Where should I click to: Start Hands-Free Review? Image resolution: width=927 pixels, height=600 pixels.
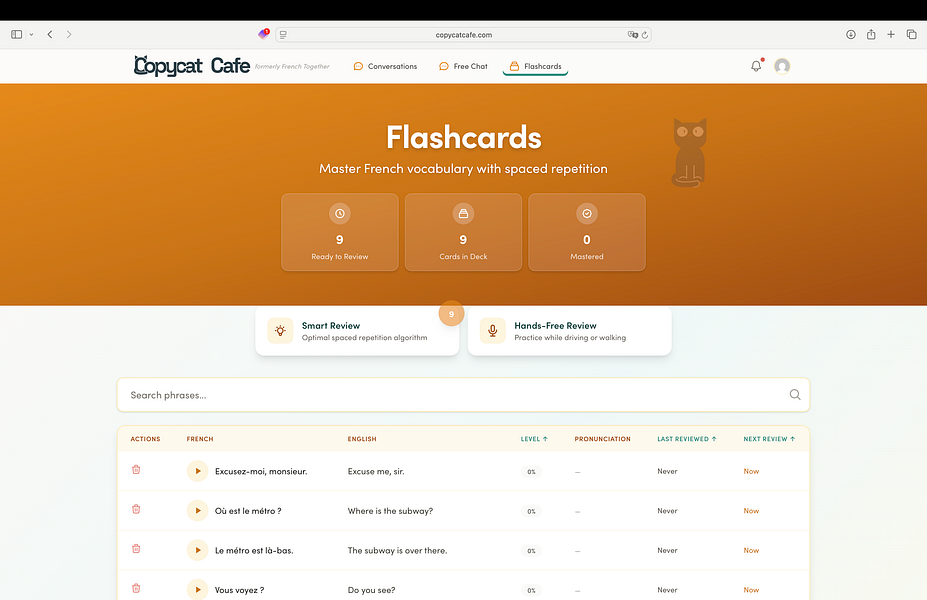pos(569,331)
